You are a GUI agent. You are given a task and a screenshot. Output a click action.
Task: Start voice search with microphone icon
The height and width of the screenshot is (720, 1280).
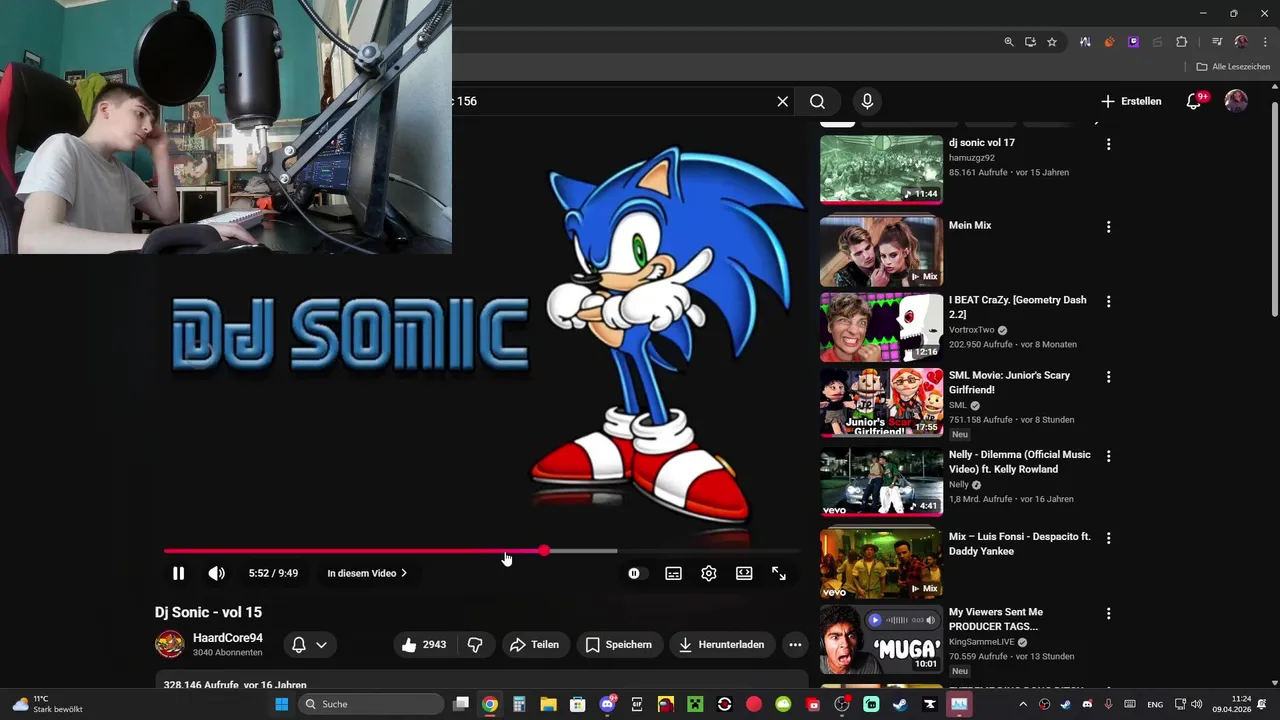click(x=867, y=101)
